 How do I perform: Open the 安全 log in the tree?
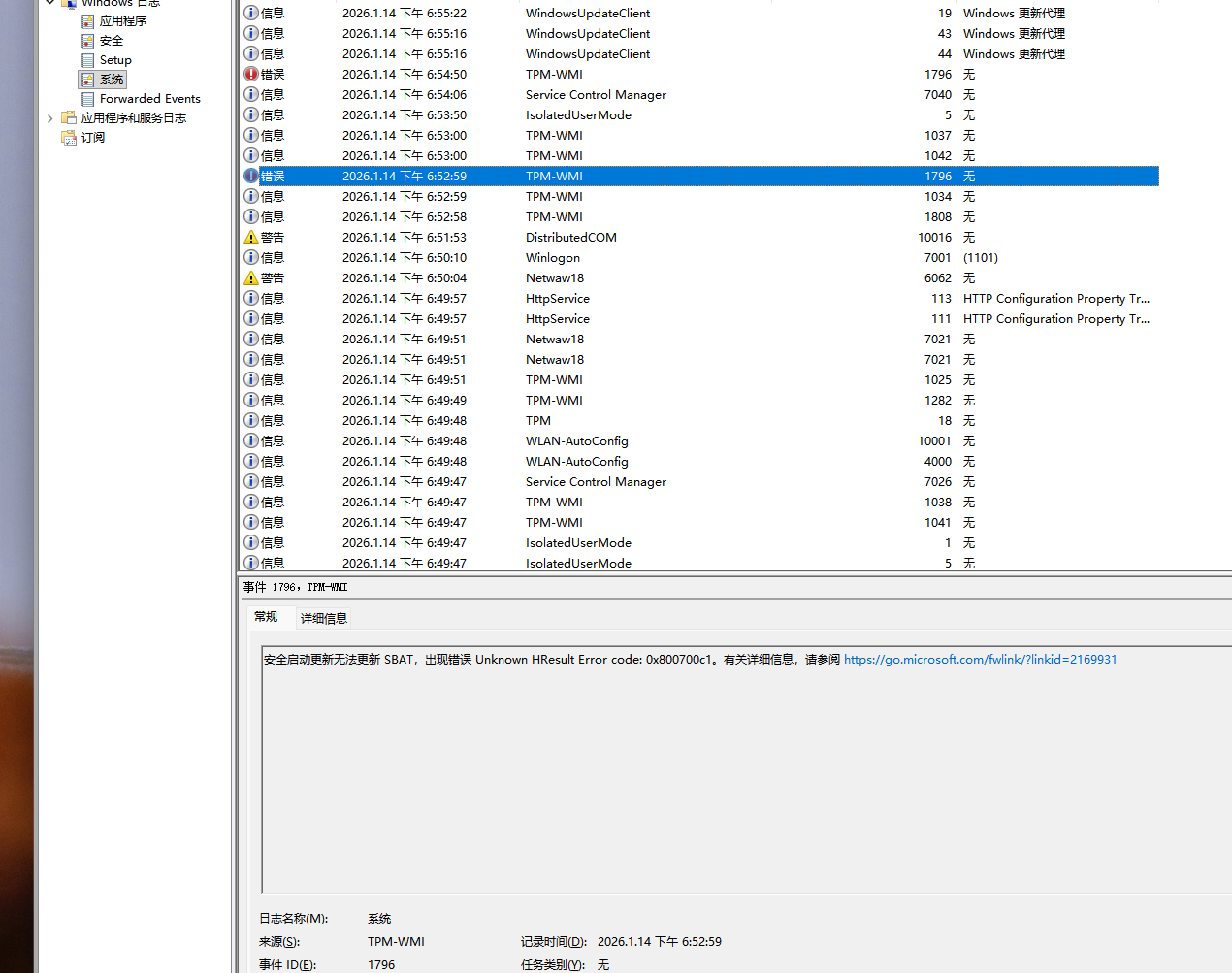pos(112,40)
